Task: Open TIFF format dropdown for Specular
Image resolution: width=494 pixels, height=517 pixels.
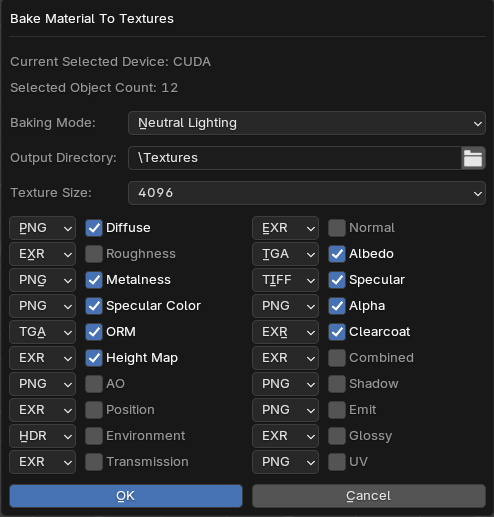Action: tap(285, 280)
